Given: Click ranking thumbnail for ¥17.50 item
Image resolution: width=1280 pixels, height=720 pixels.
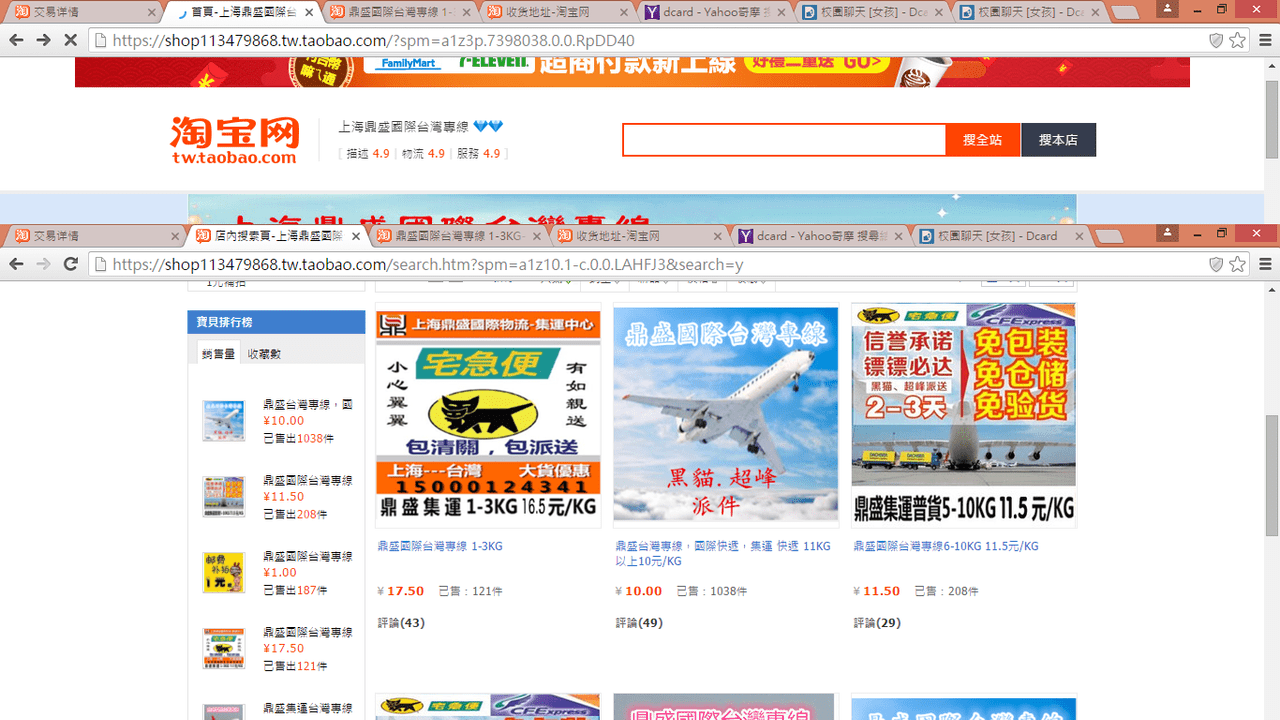Looking at the screenshot, I should pyautogui.click(x=223, y=649).
